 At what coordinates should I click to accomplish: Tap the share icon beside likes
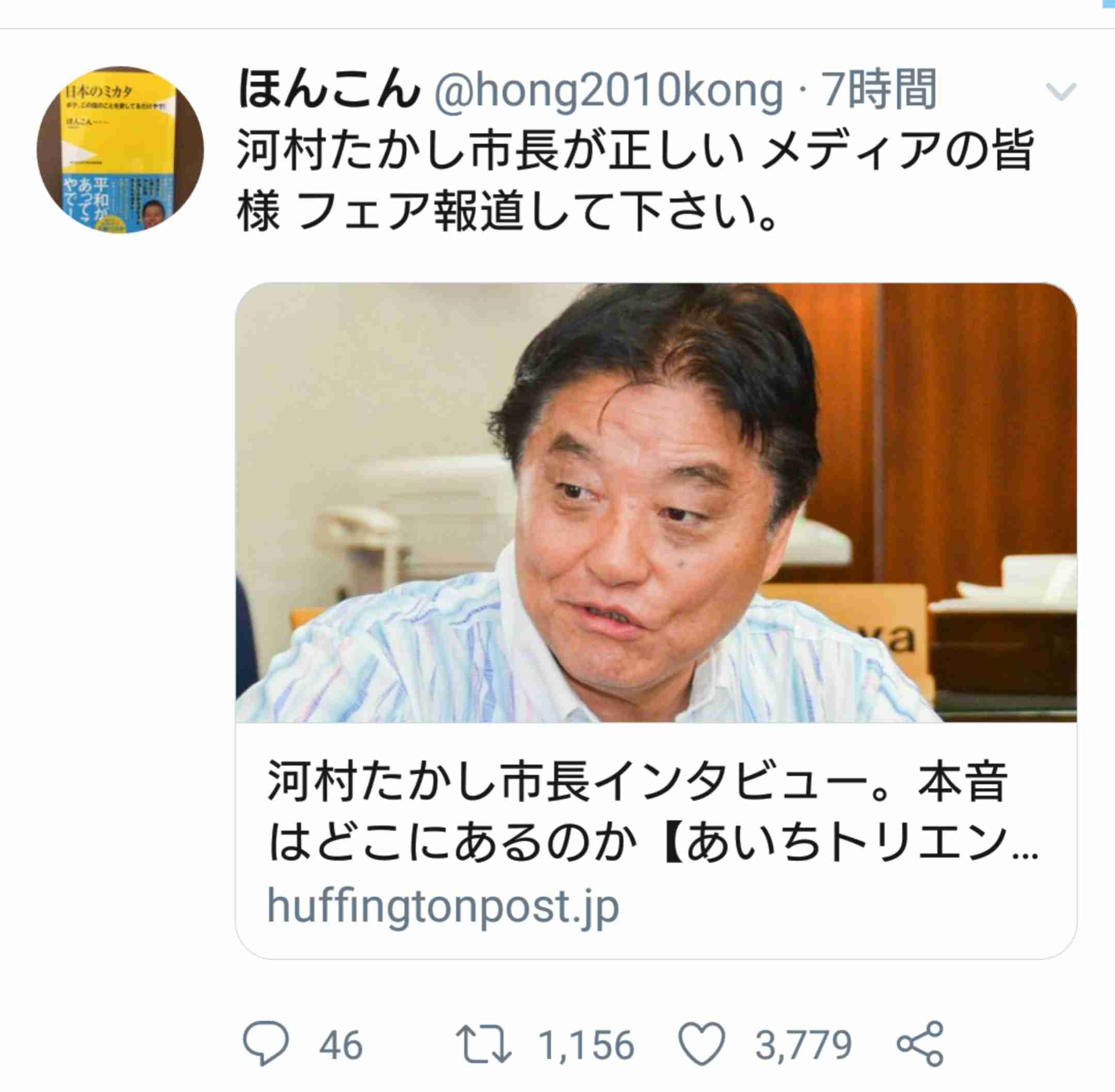pos(920,1043)
